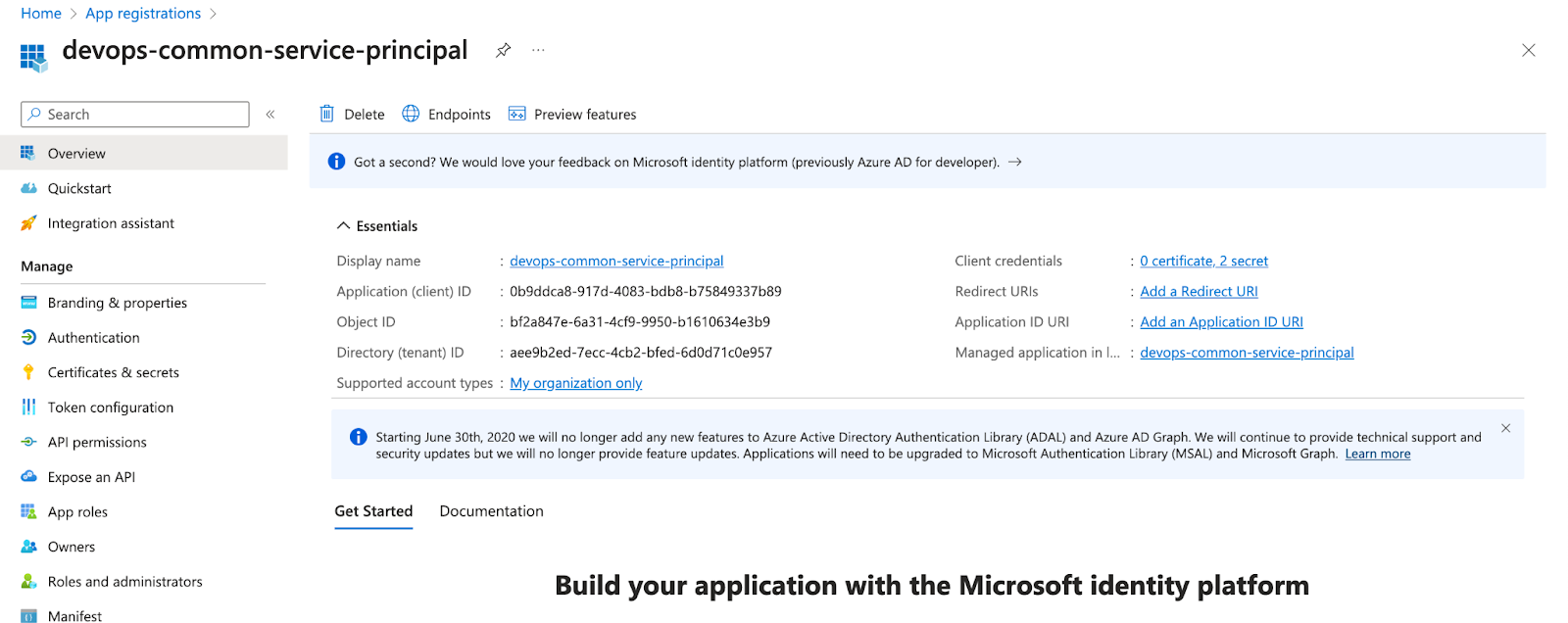
Task: Click Add a Redirect URI link
Action: click(x=1199, y=291)
